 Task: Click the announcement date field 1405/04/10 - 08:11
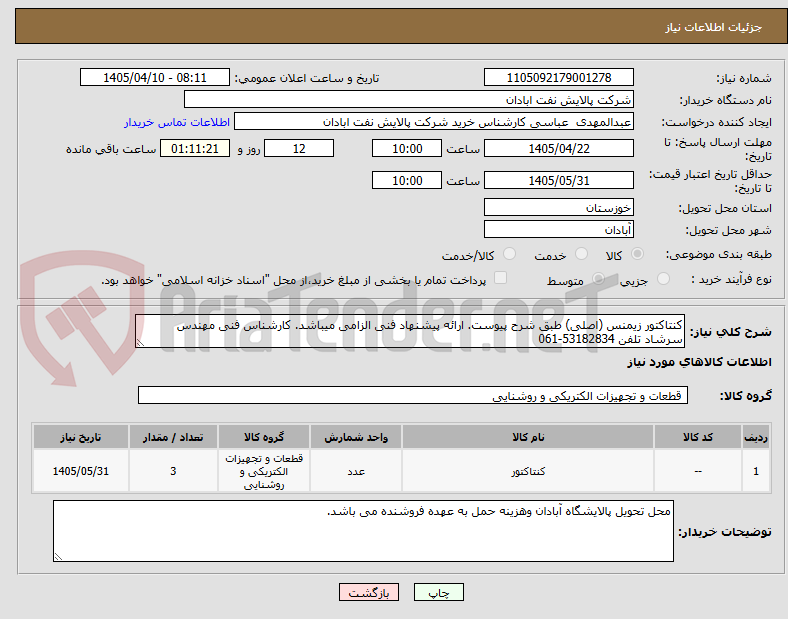click(x=155, y=78)
